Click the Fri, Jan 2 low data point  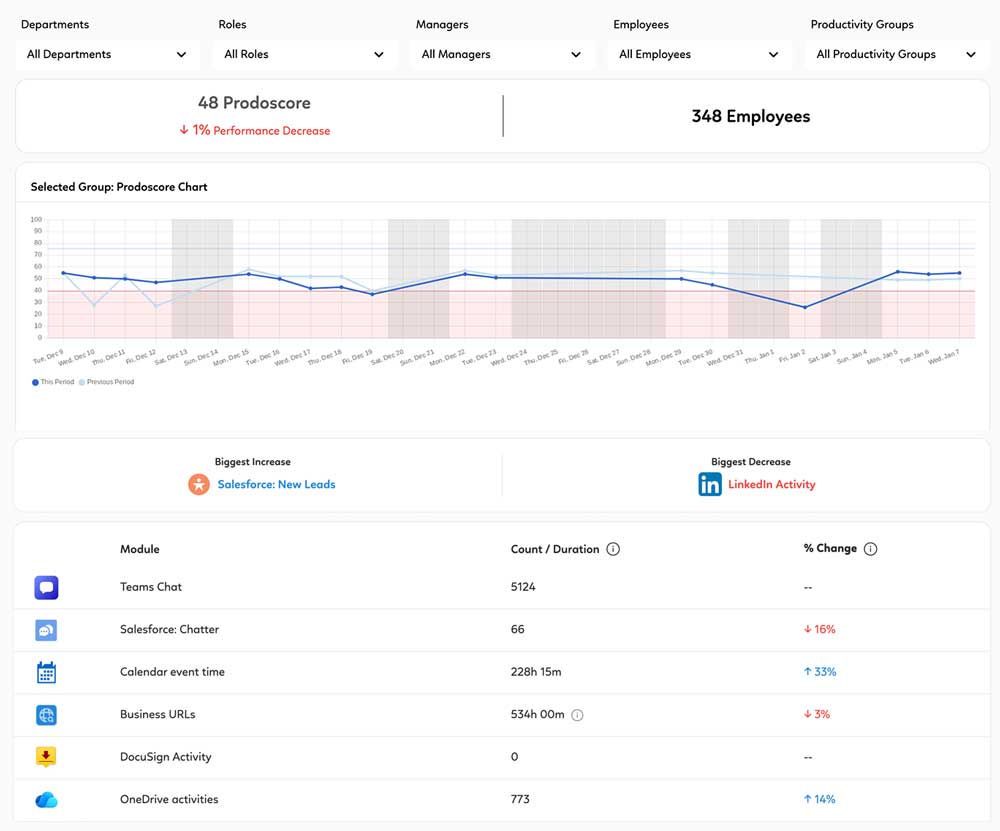pos(805,307)
